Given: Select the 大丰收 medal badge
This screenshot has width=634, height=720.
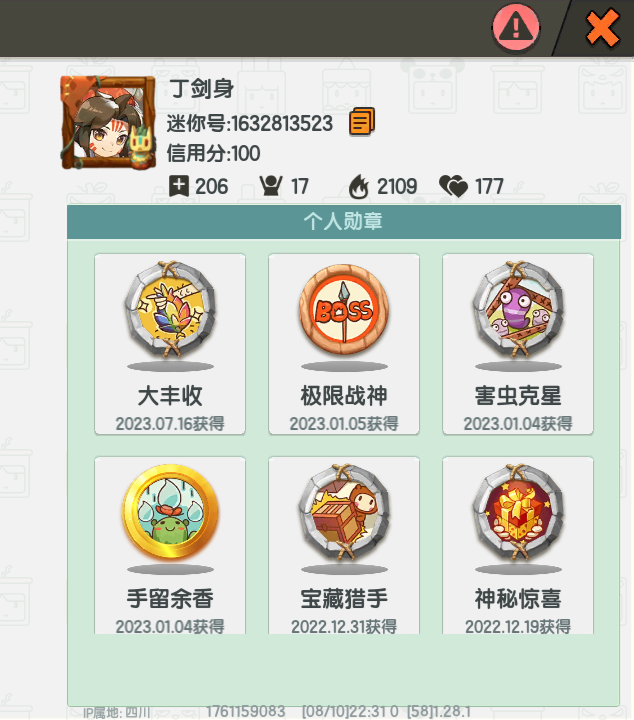Looking at the screenshot, I should click(170, 309).
